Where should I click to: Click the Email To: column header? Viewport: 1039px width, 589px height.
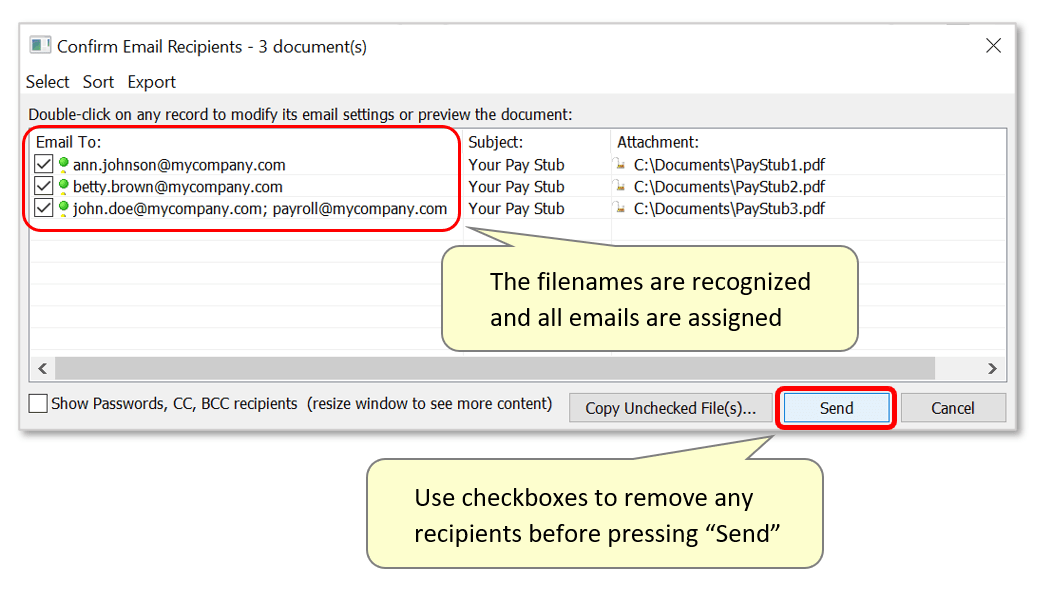pyautogui.click(x=68, y=142)
